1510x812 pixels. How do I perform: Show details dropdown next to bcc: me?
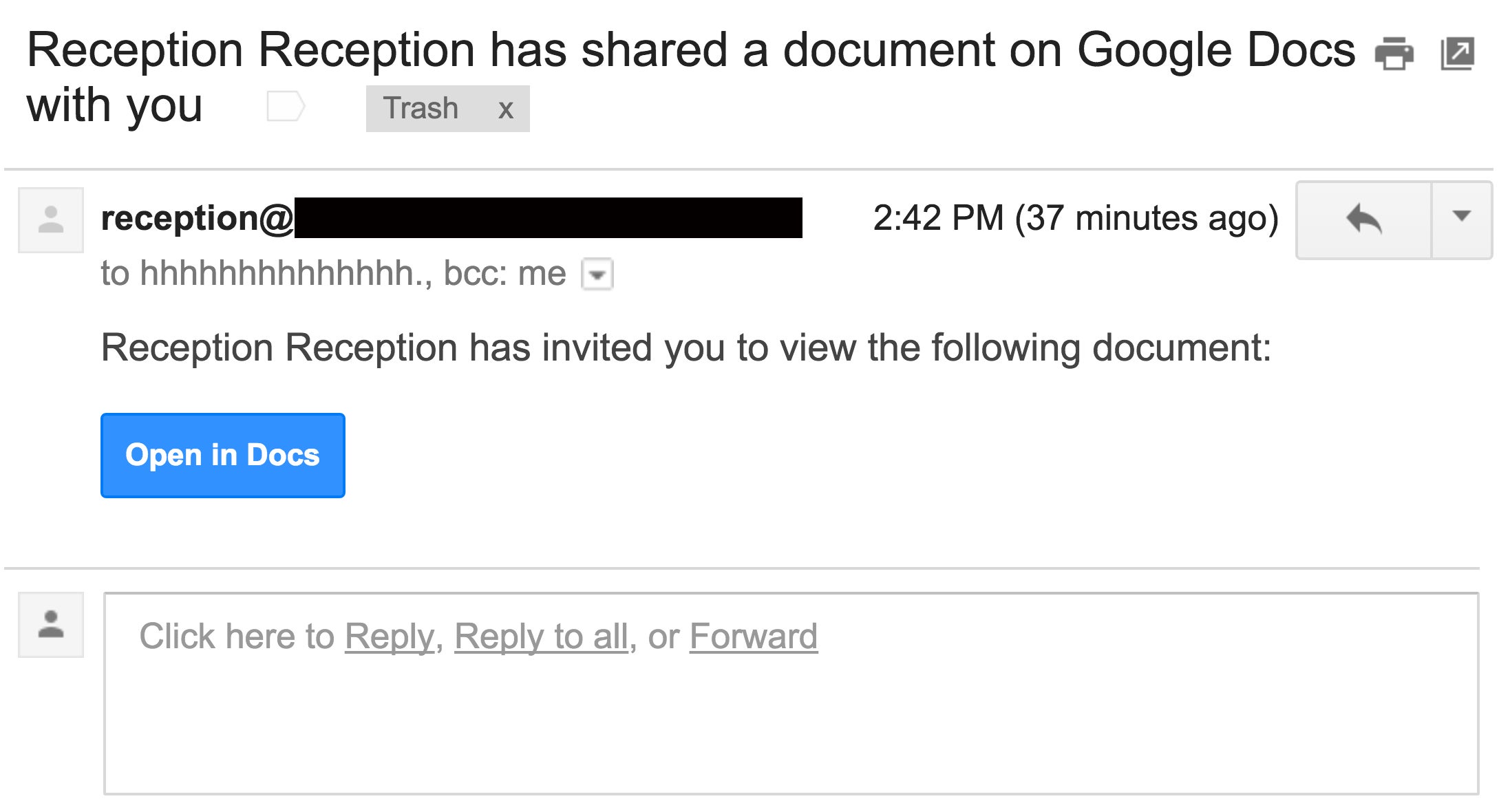pos(597,275)
